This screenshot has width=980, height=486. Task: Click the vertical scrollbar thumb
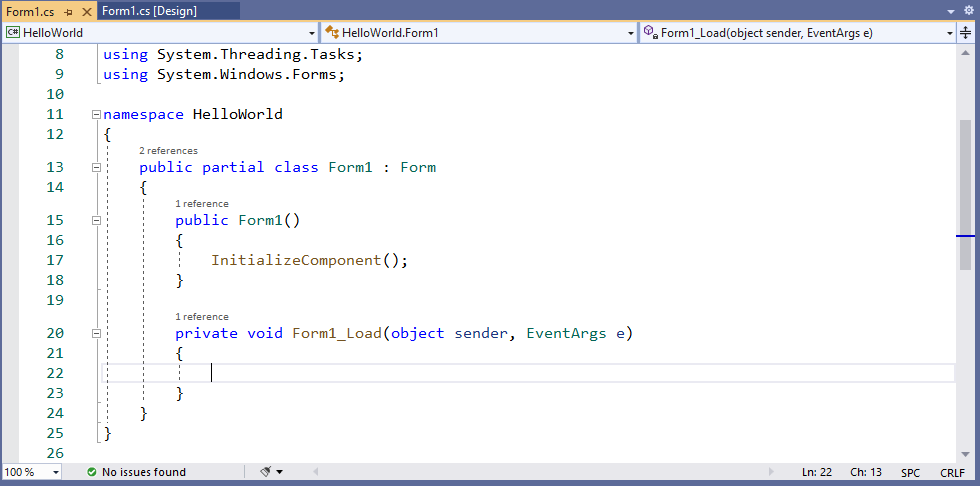966,194
